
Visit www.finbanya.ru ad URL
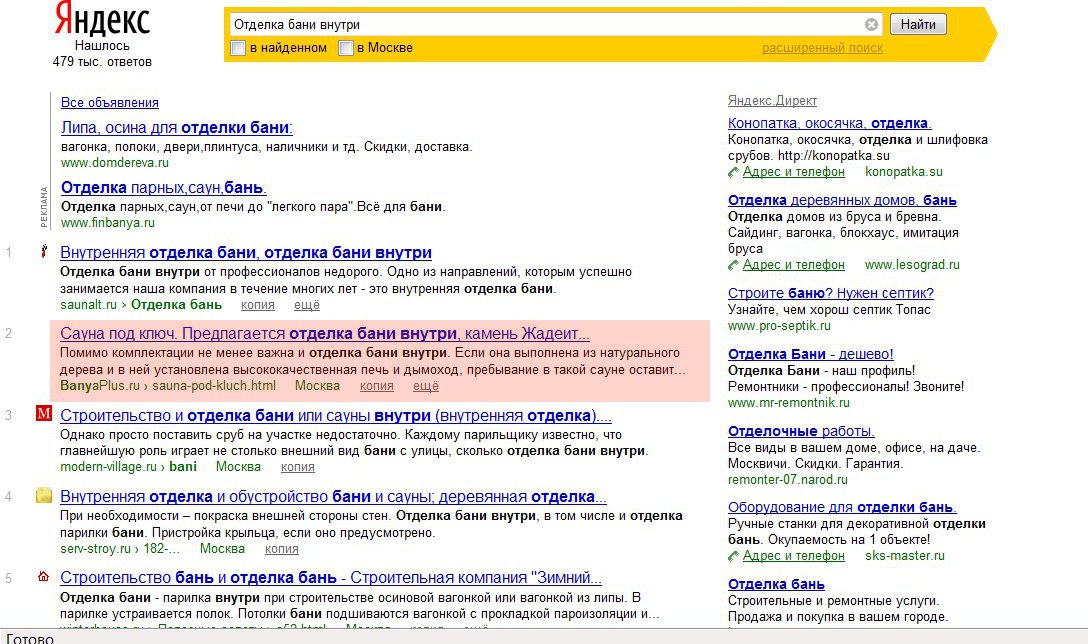108,223
